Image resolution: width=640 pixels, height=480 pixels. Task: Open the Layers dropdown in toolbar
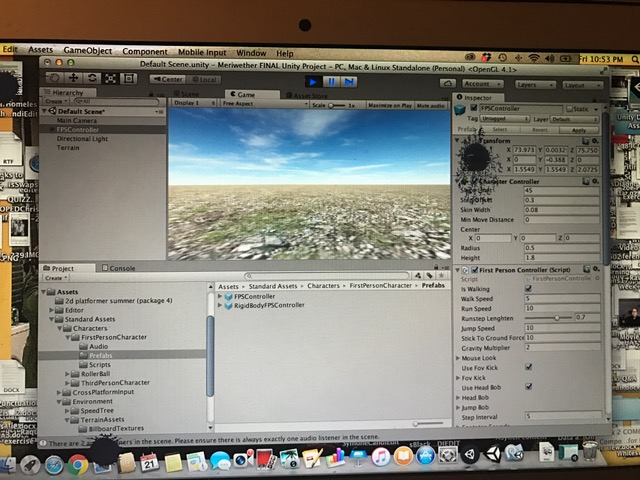[533, 85]
